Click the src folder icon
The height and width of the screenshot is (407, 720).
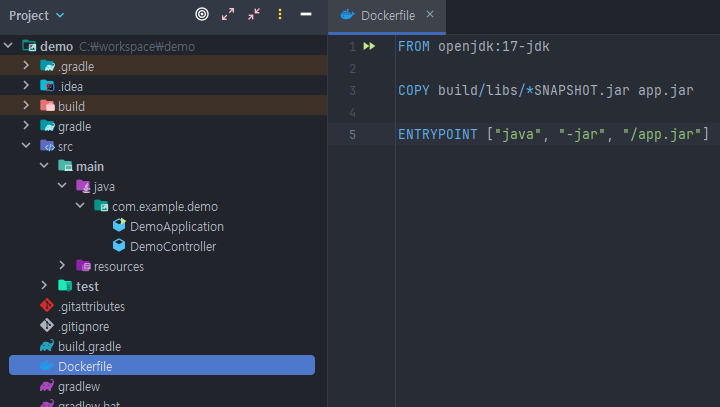[x=47, y=146]
